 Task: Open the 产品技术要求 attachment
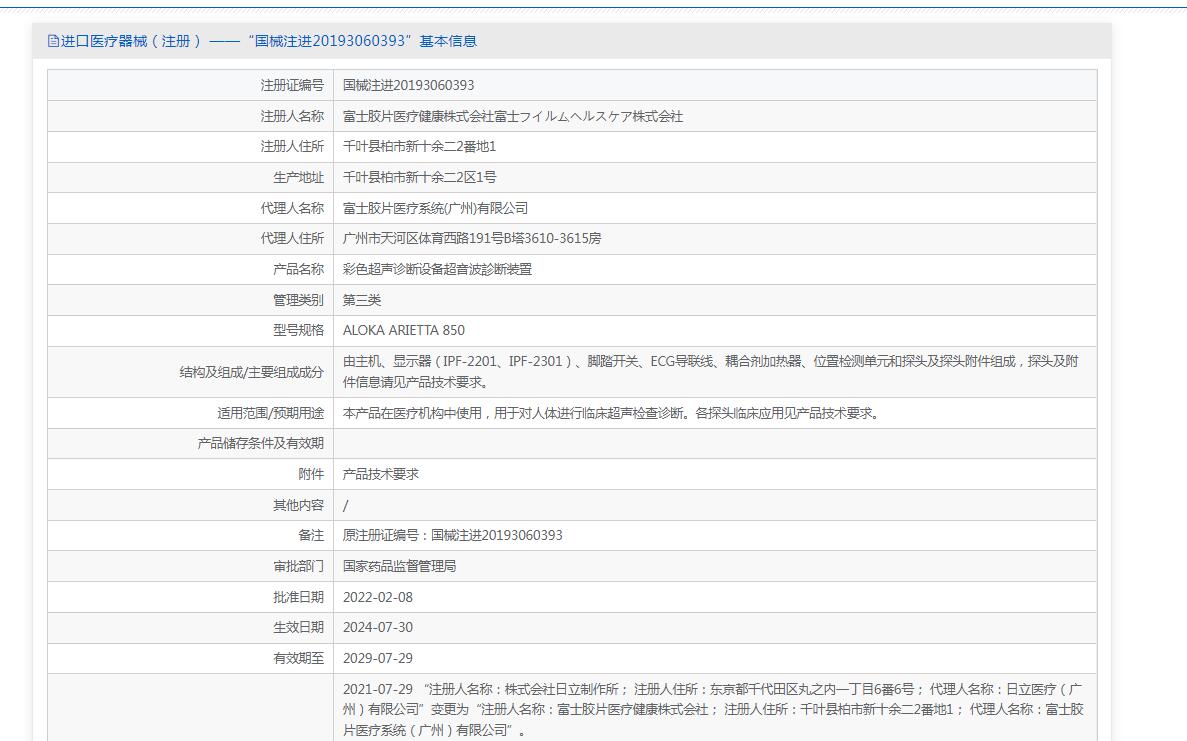pos(381,474)
